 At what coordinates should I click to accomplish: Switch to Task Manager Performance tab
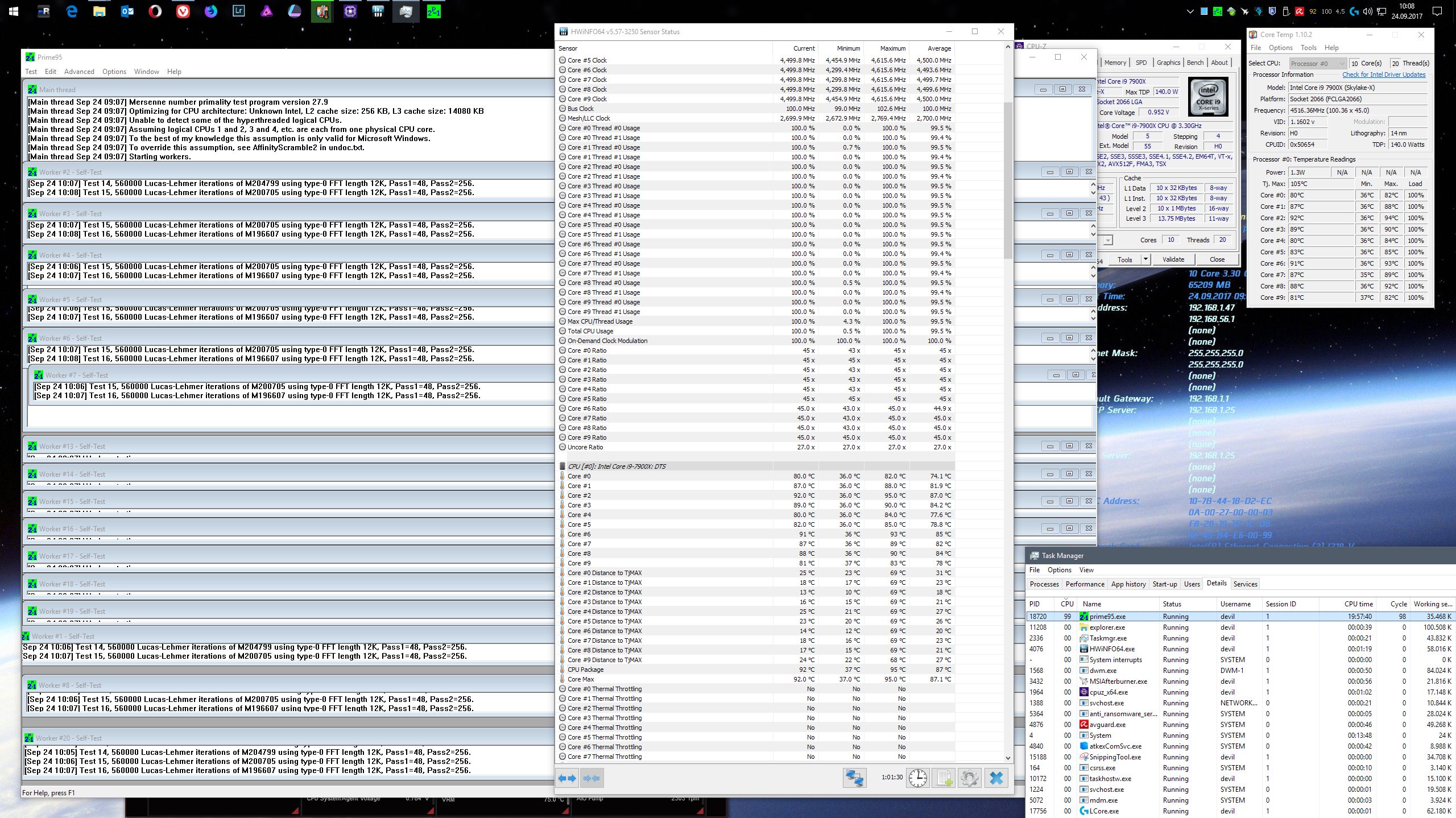pos(1085,584)
